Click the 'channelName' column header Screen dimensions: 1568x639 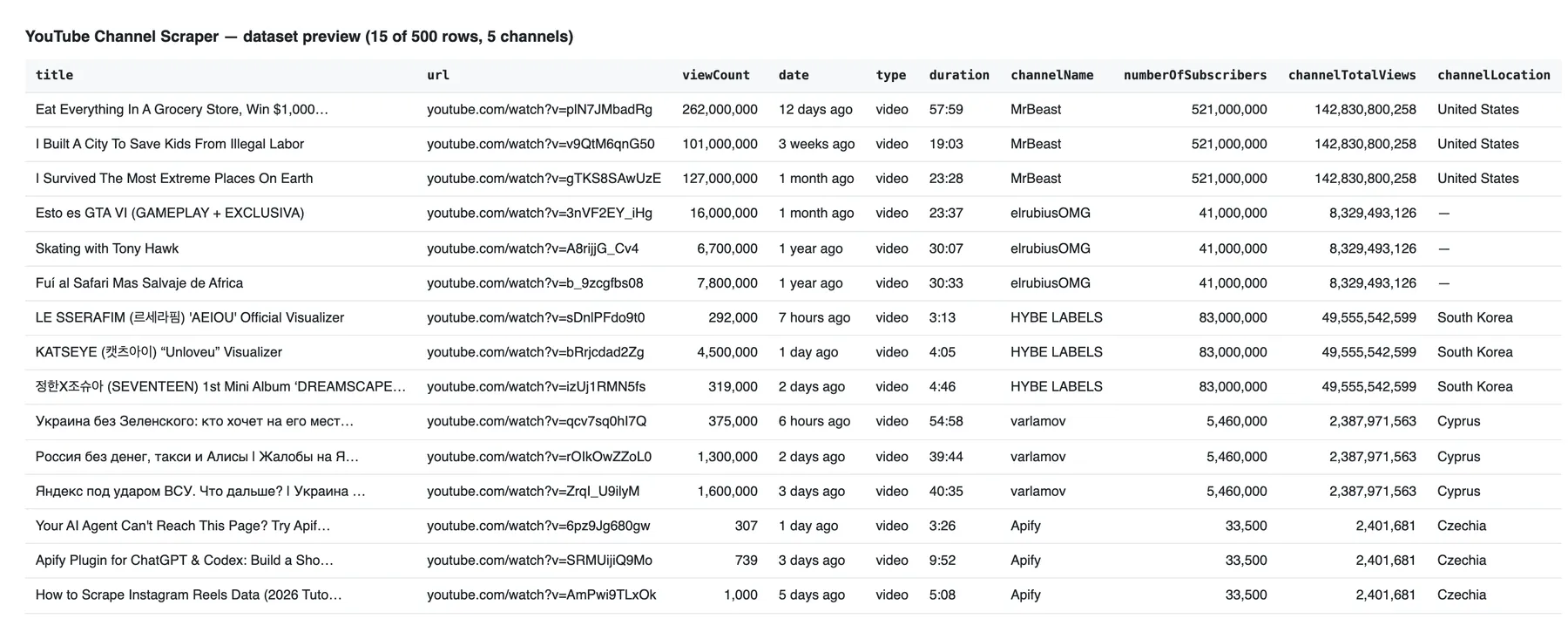tap(1051, 75)
